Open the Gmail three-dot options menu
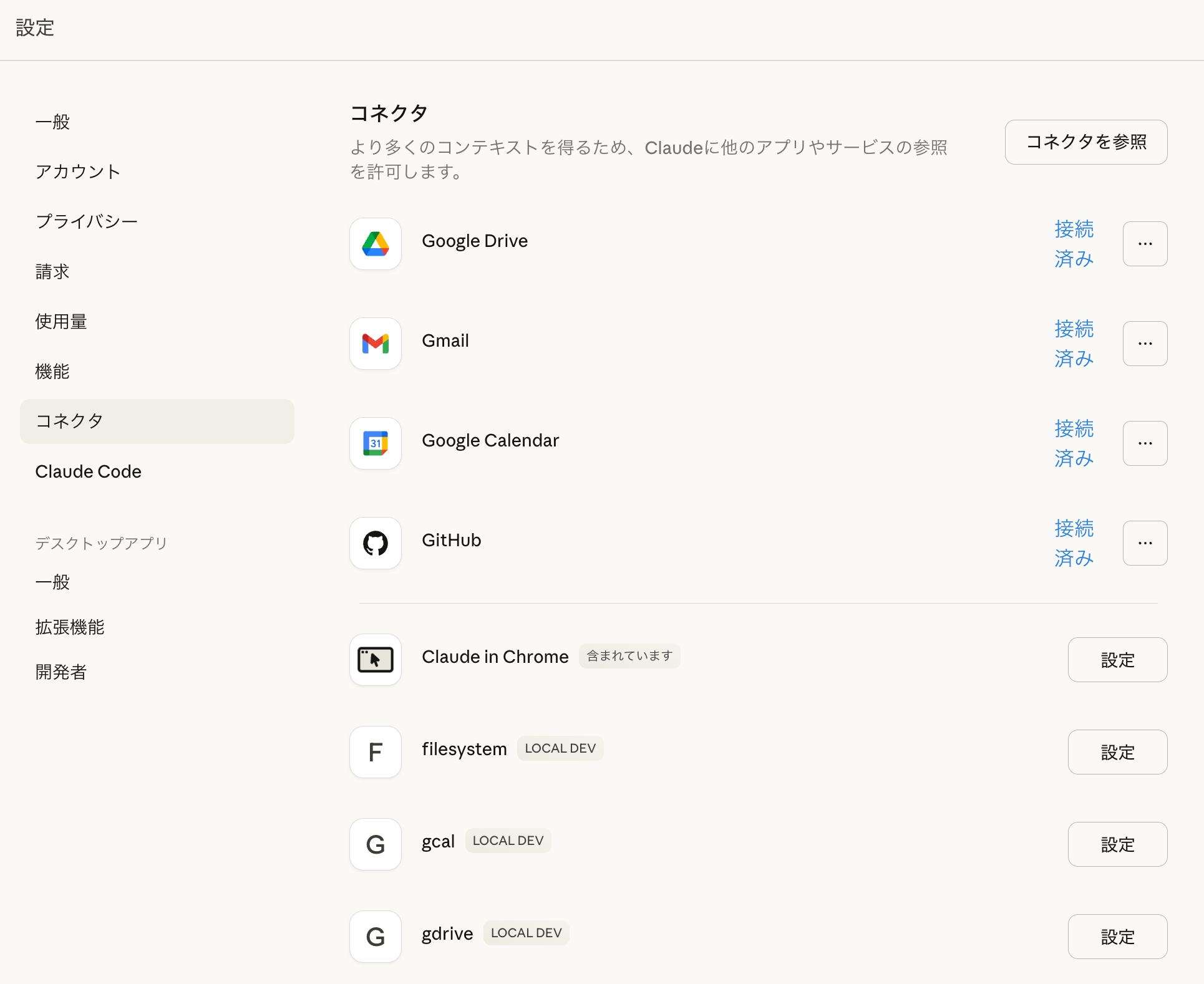The height and width of the screenshot is (984, 1204). click(x=1145, y=344)
